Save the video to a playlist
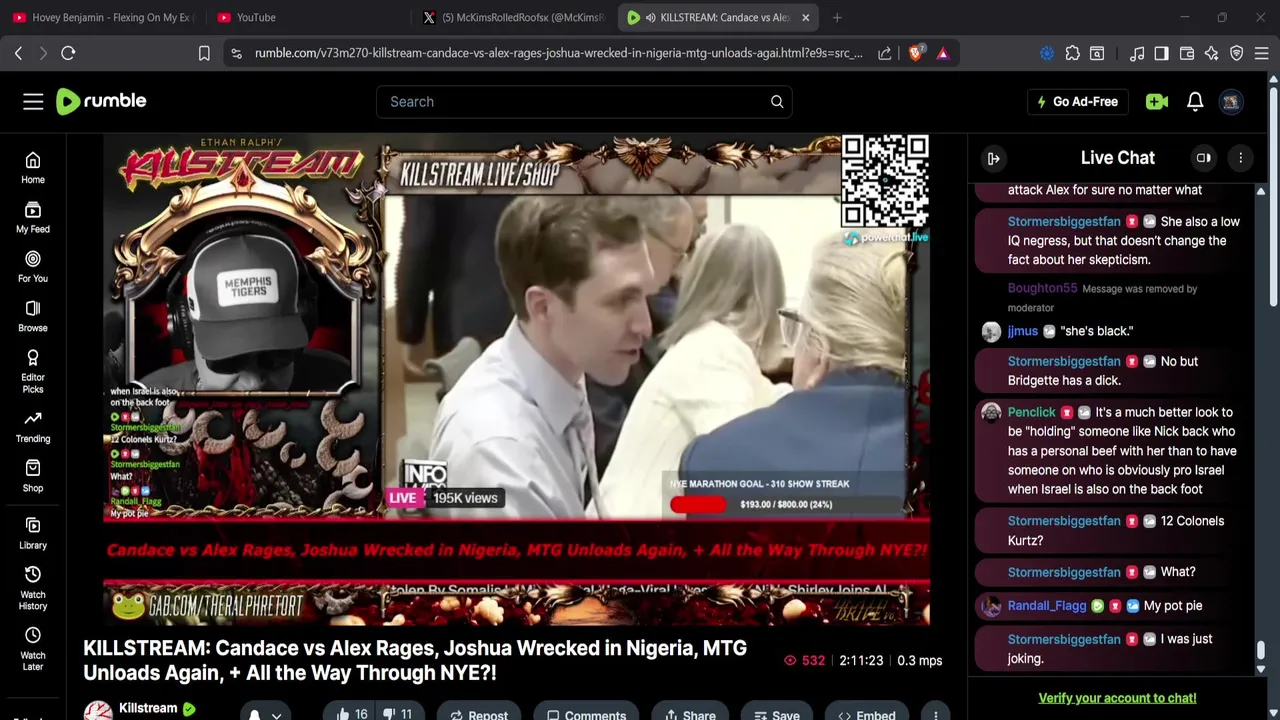The width and height of the screenshot is (1280, 720). click(x=777, y=714)
